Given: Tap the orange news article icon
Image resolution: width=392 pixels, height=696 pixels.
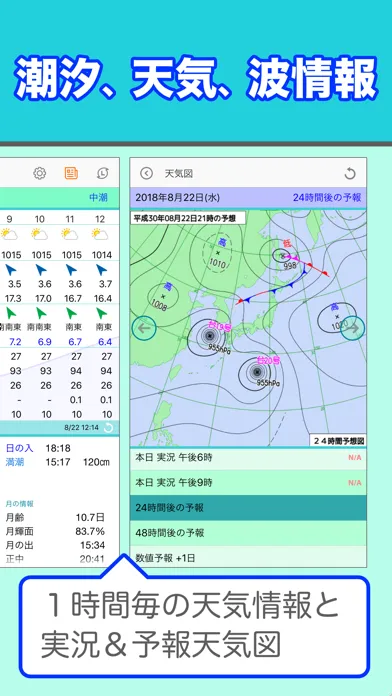Looking at the screenshot, I should pos(71,173).
